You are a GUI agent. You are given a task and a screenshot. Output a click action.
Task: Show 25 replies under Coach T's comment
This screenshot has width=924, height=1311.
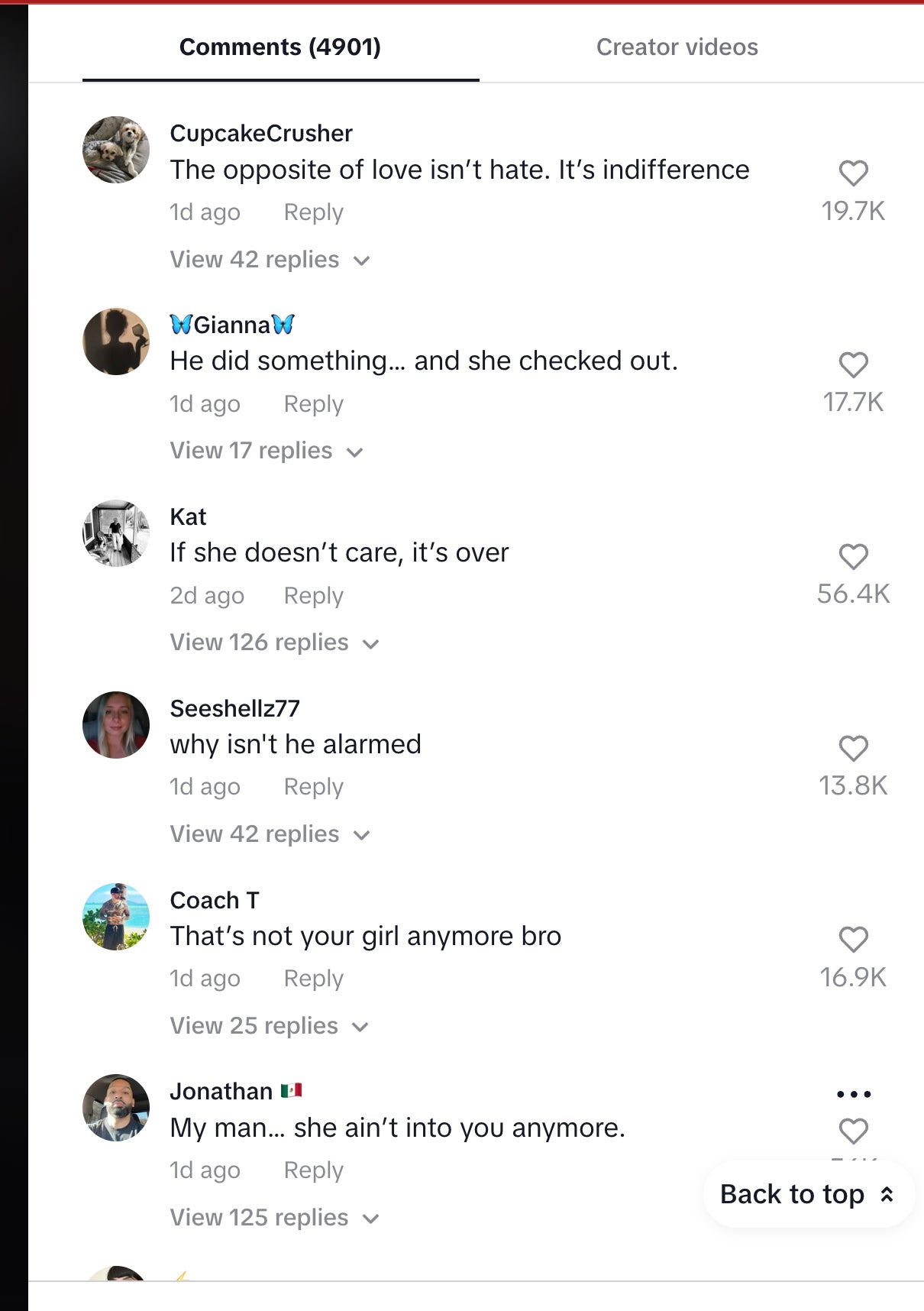click(x=269, y=1026)
